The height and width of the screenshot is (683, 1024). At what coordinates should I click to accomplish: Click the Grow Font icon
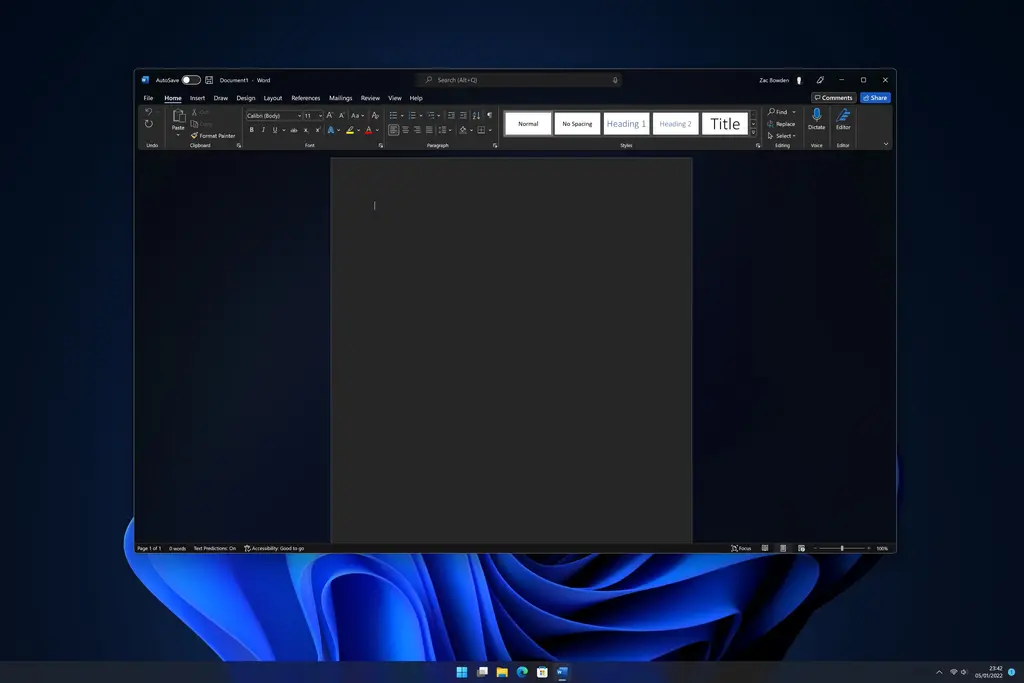coord(330,116)
